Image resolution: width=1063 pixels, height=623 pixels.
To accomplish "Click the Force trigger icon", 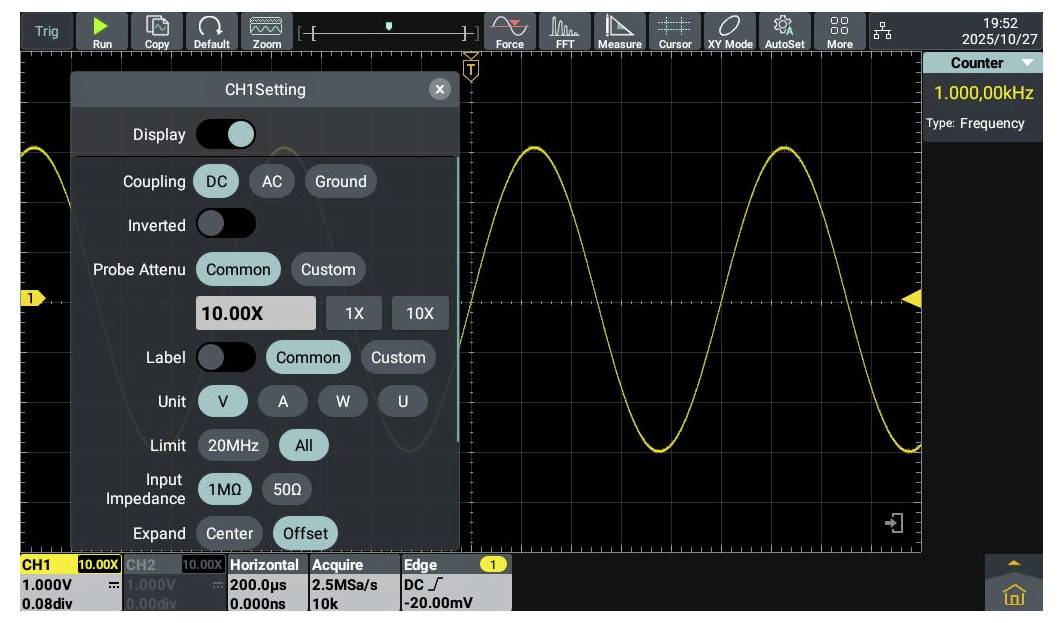I will (x=510, y=31).
